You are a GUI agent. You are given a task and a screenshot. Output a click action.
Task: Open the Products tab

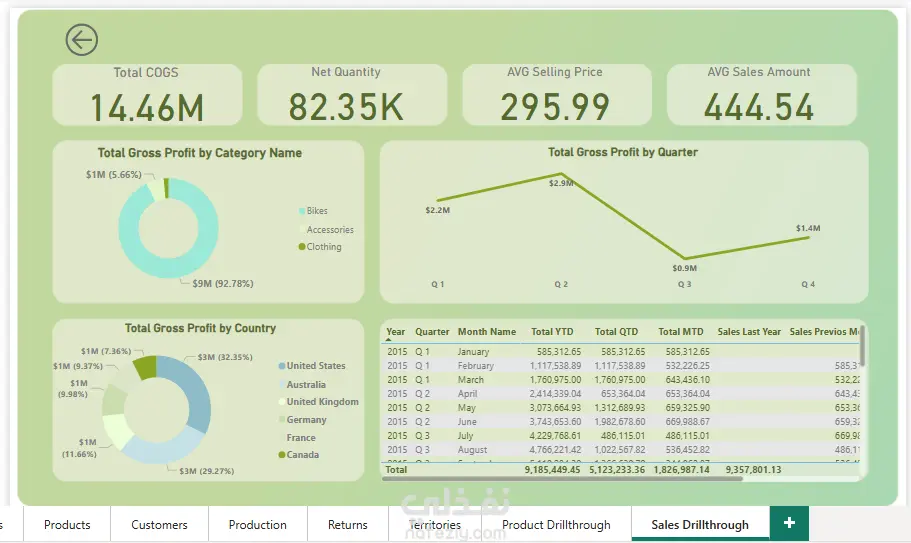click(67, 524)
